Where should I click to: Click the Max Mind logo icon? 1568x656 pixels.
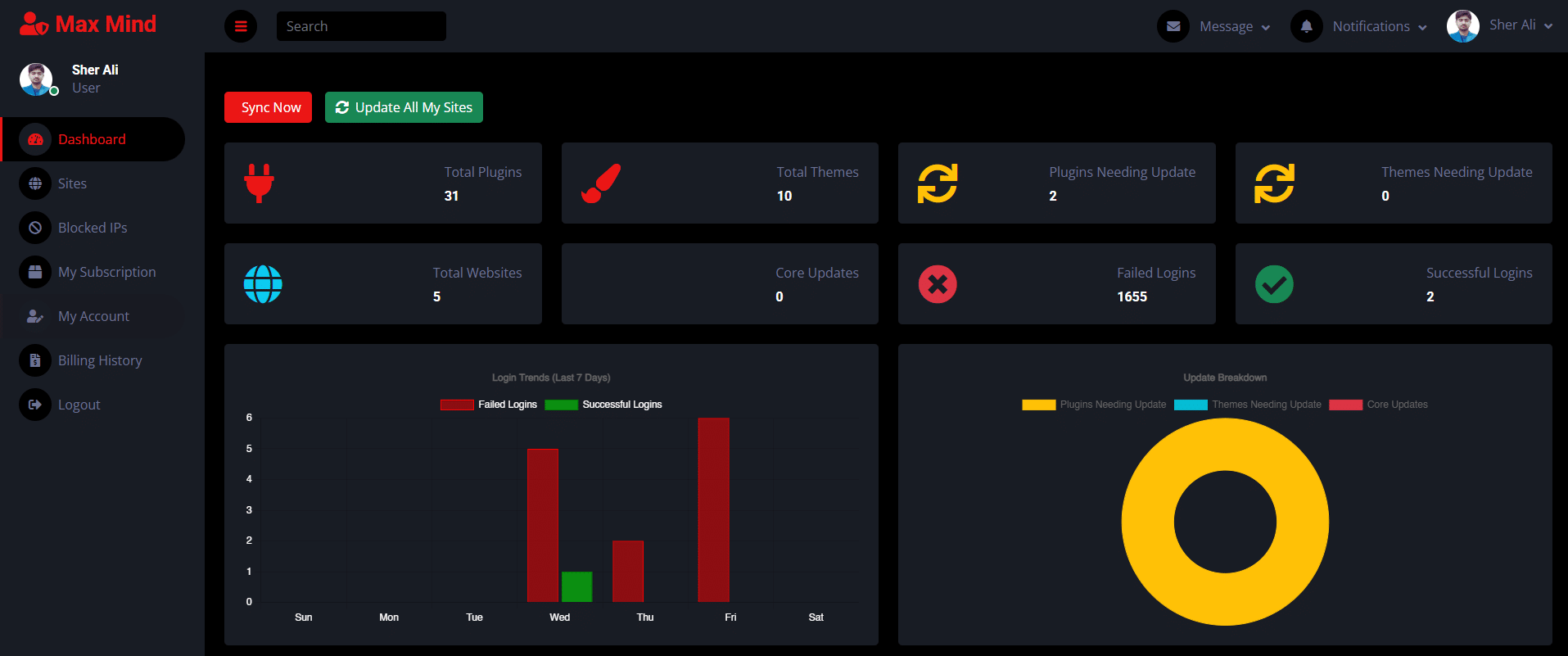pos(34,25)
